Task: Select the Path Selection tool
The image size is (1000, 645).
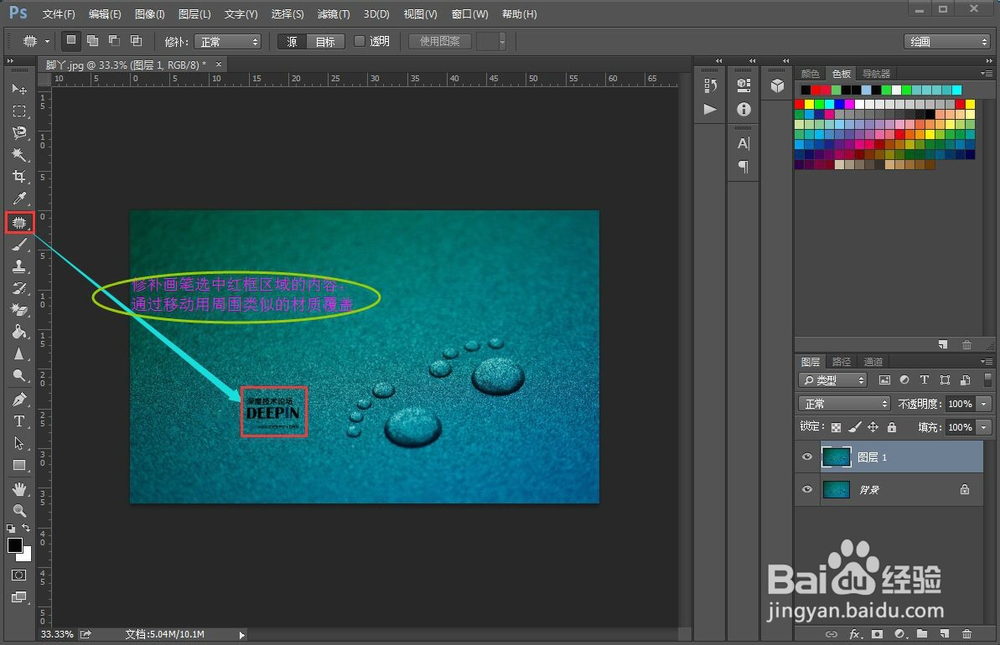Action: coord(19,443)
